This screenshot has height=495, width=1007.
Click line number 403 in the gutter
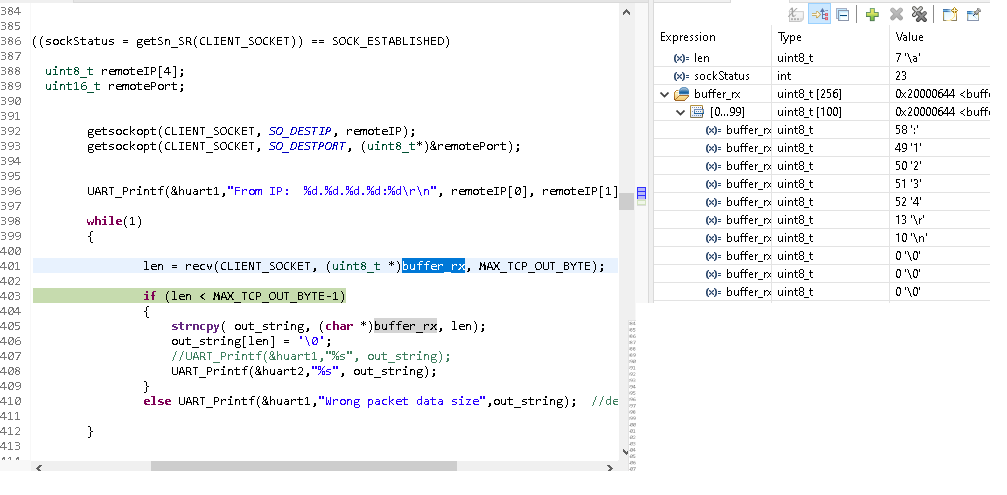click(10, 296)
